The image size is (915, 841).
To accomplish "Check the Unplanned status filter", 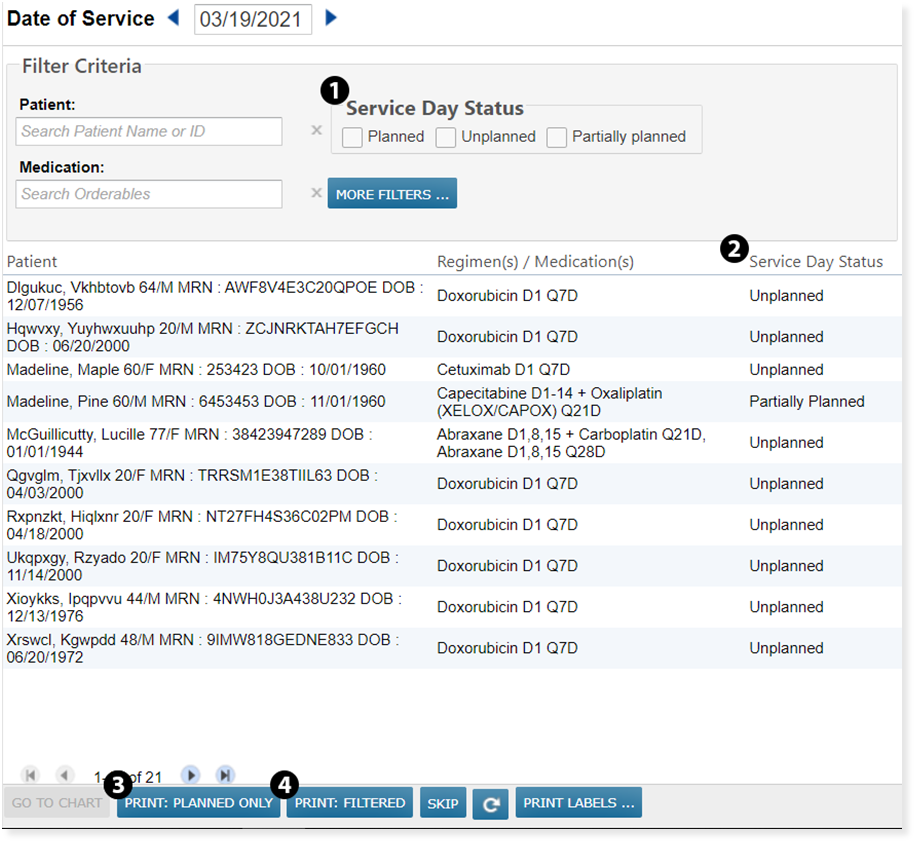I will 446,137.
